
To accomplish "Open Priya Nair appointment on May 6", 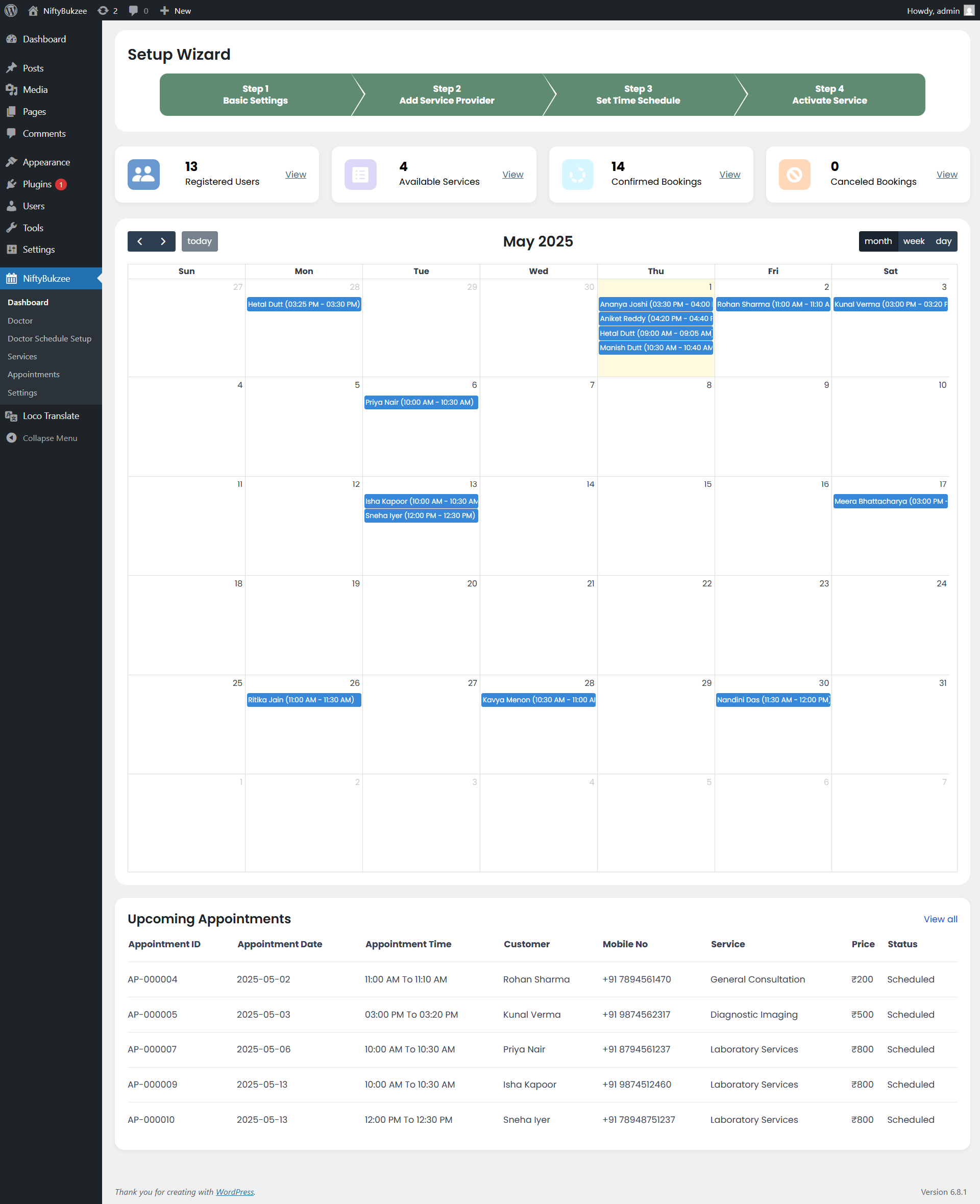I will pyautogui.click(x=421, y=402).
